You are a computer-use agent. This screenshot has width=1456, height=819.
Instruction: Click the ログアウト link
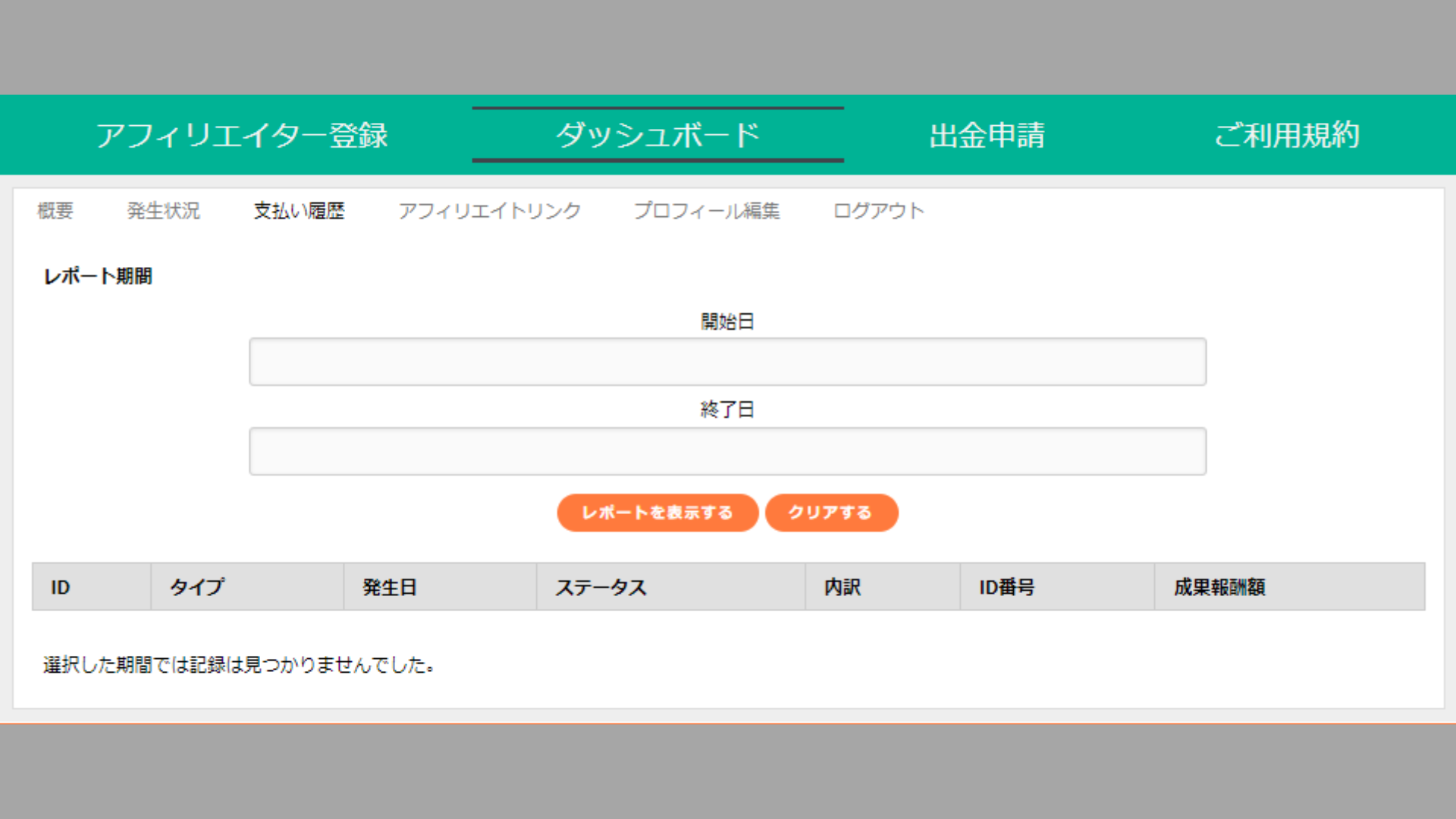point(879,210)
